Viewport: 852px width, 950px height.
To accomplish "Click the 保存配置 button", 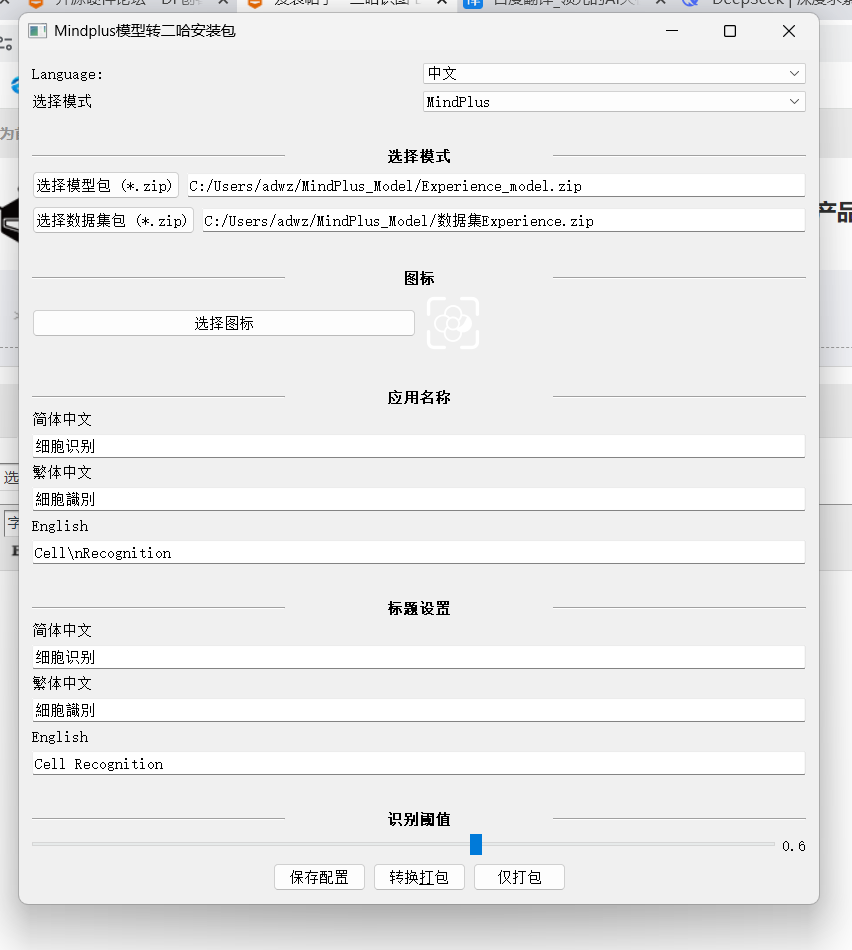I will (319, 877).
